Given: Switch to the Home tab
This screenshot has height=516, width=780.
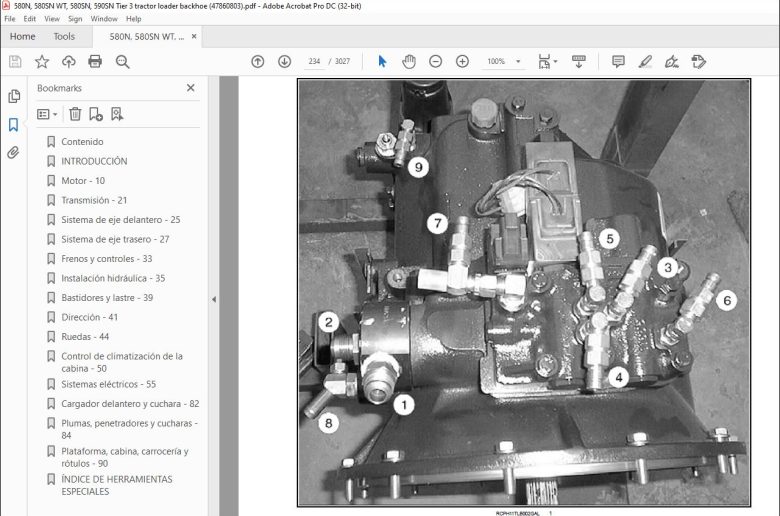Looking at the screenshot, I should click(22, 36).
